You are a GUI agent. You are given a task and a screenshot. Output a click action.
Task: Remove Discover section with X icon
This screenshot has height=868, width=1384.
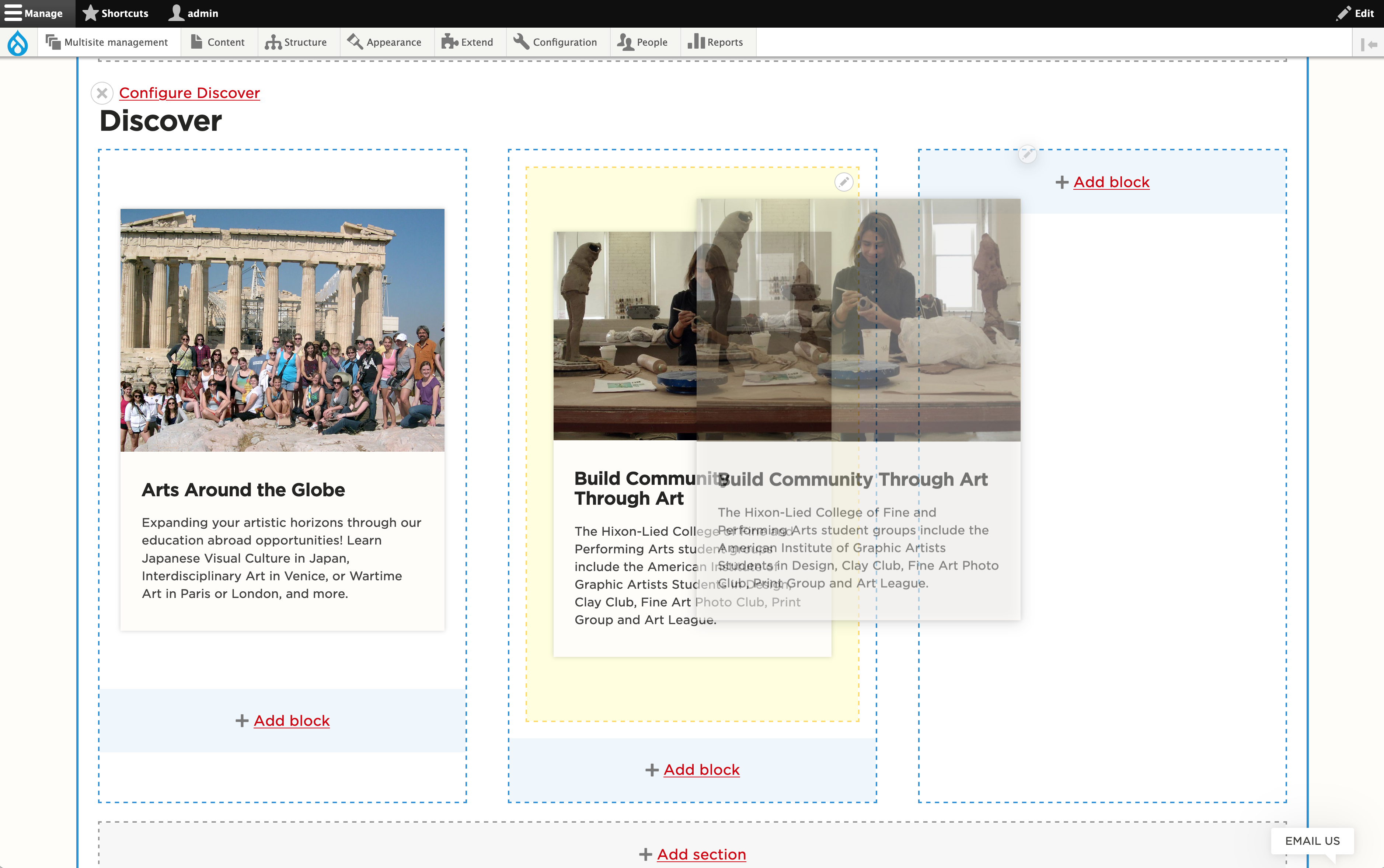coord(102,93)
